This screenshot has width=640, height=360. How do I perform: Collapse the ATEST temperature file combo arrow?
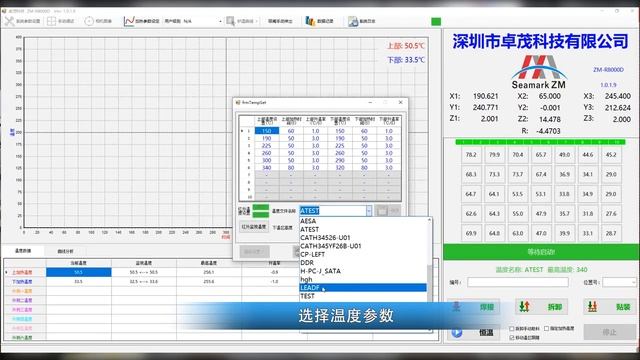tap(369, 211)
